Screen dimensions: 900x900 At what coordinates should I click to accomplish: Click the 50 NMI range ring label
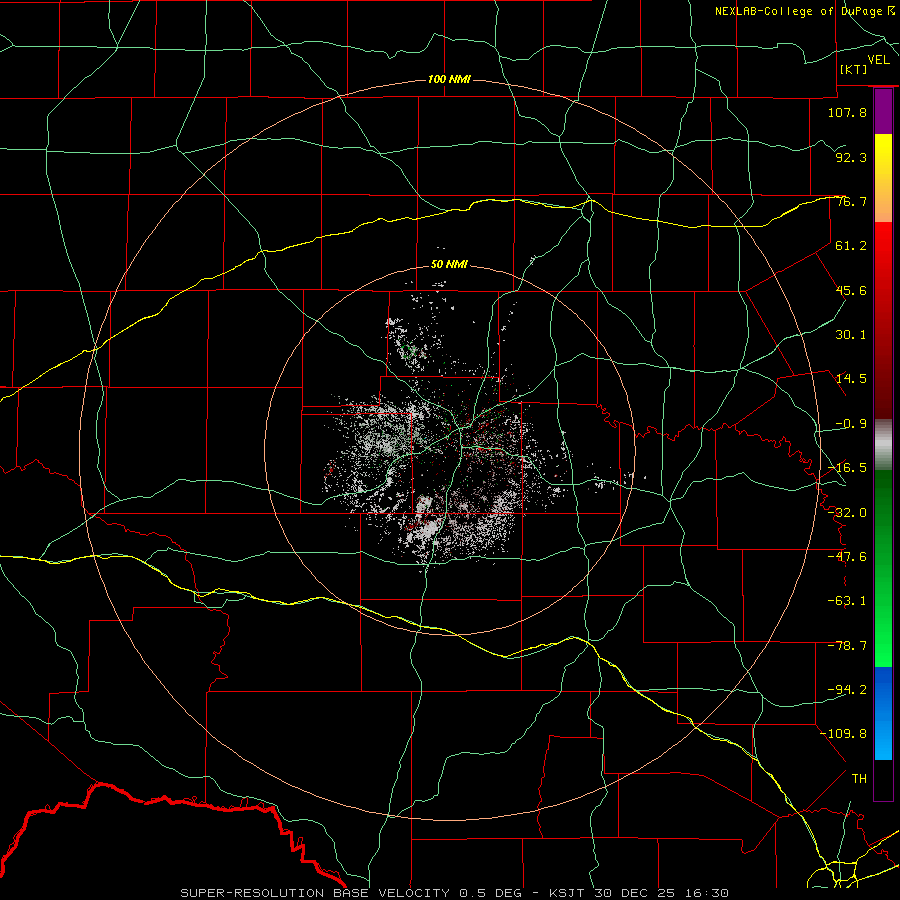(449, 265)
